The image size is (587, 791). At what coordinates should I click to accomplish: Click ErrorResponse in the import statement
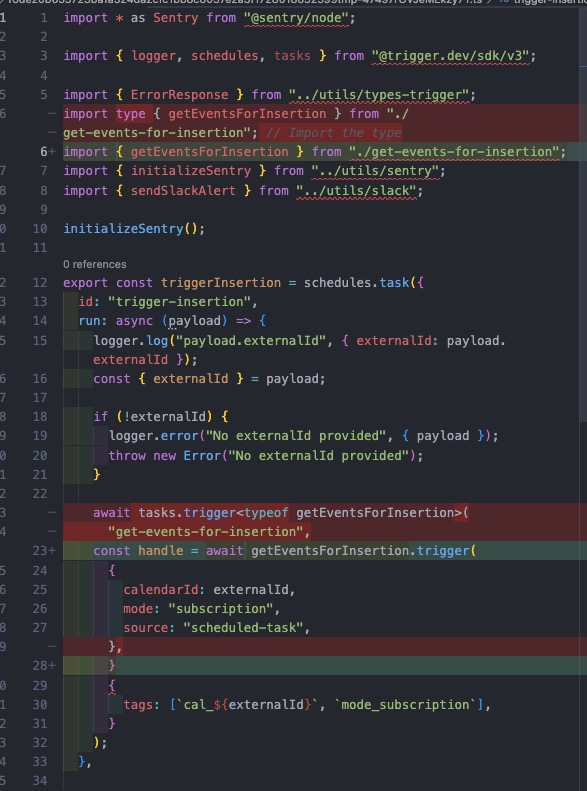tap(180, 95)
